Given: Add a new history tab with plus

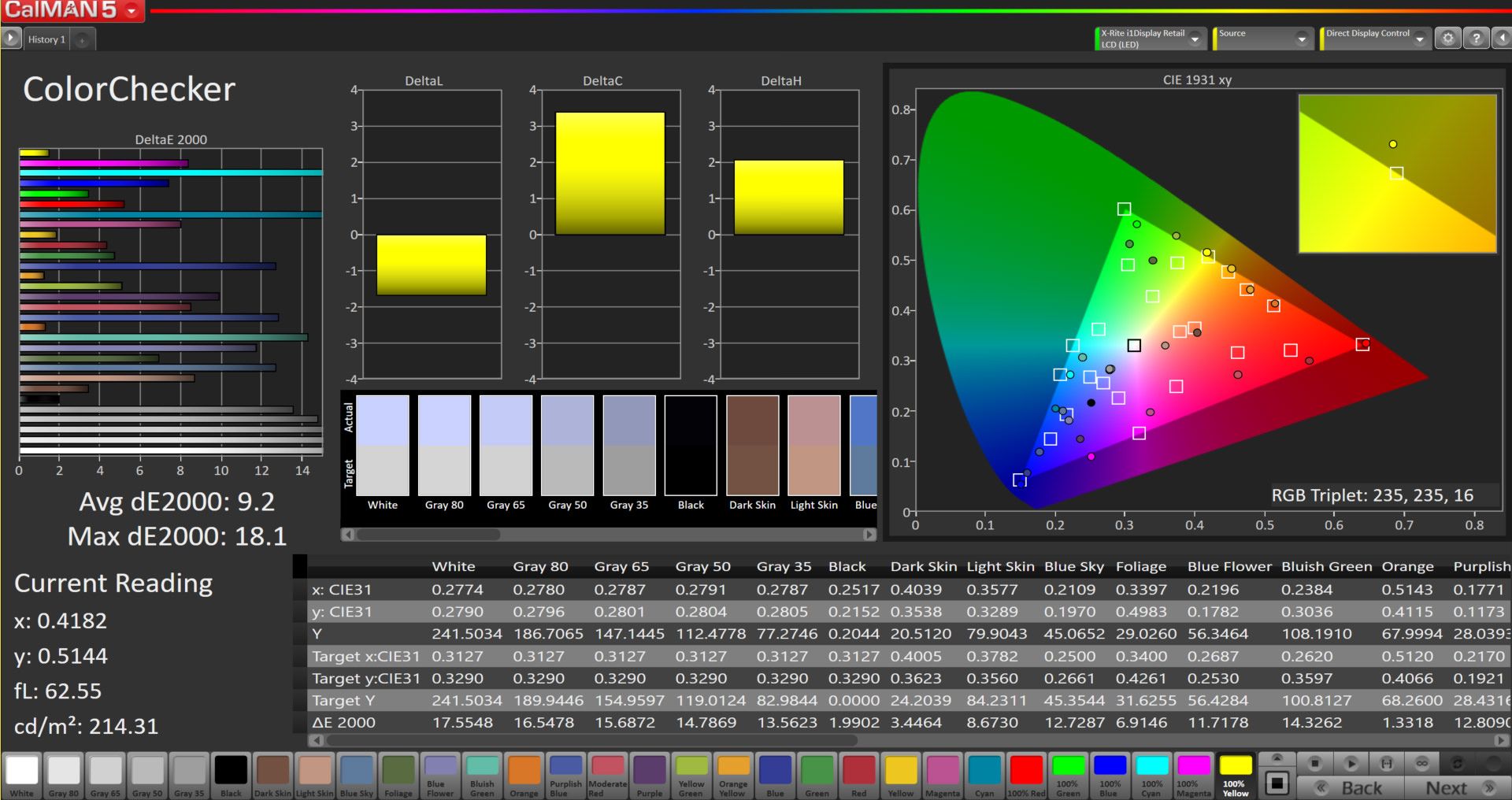Looking at the screenshot, I should pyautogui.click(x=82, y=39).
